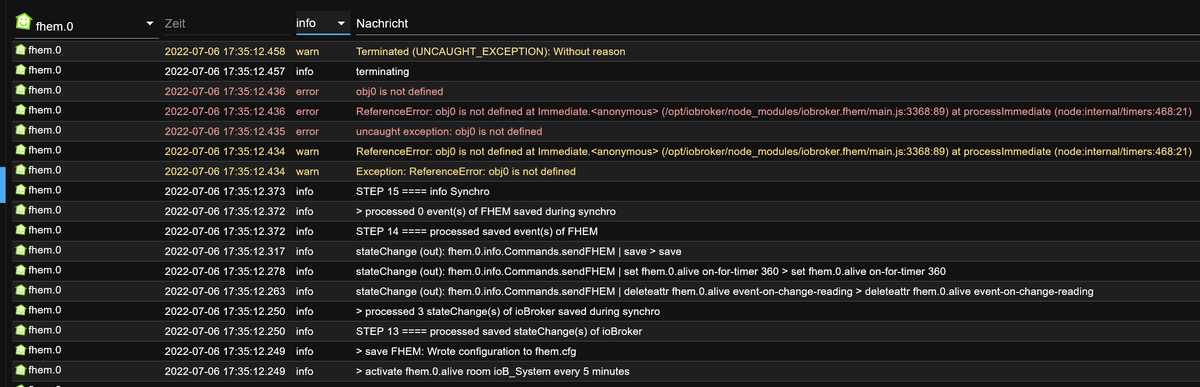Click fhem icon on first obj0 error row
Viewport: 1200px width, 387px height.
19,91
